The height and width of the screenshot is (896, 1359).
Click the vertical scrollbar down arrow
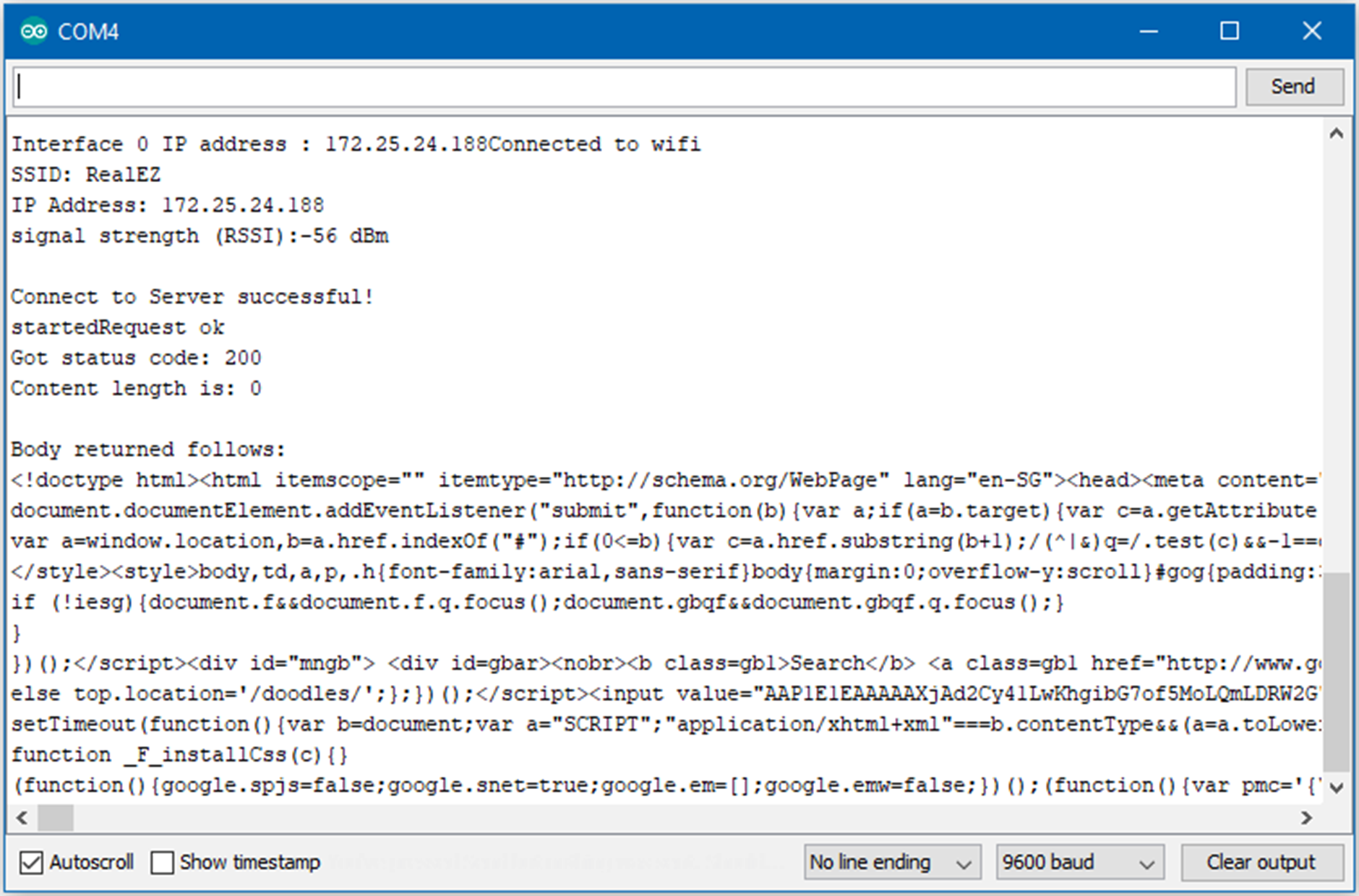pyautogui.click(x=1336, y=787)
